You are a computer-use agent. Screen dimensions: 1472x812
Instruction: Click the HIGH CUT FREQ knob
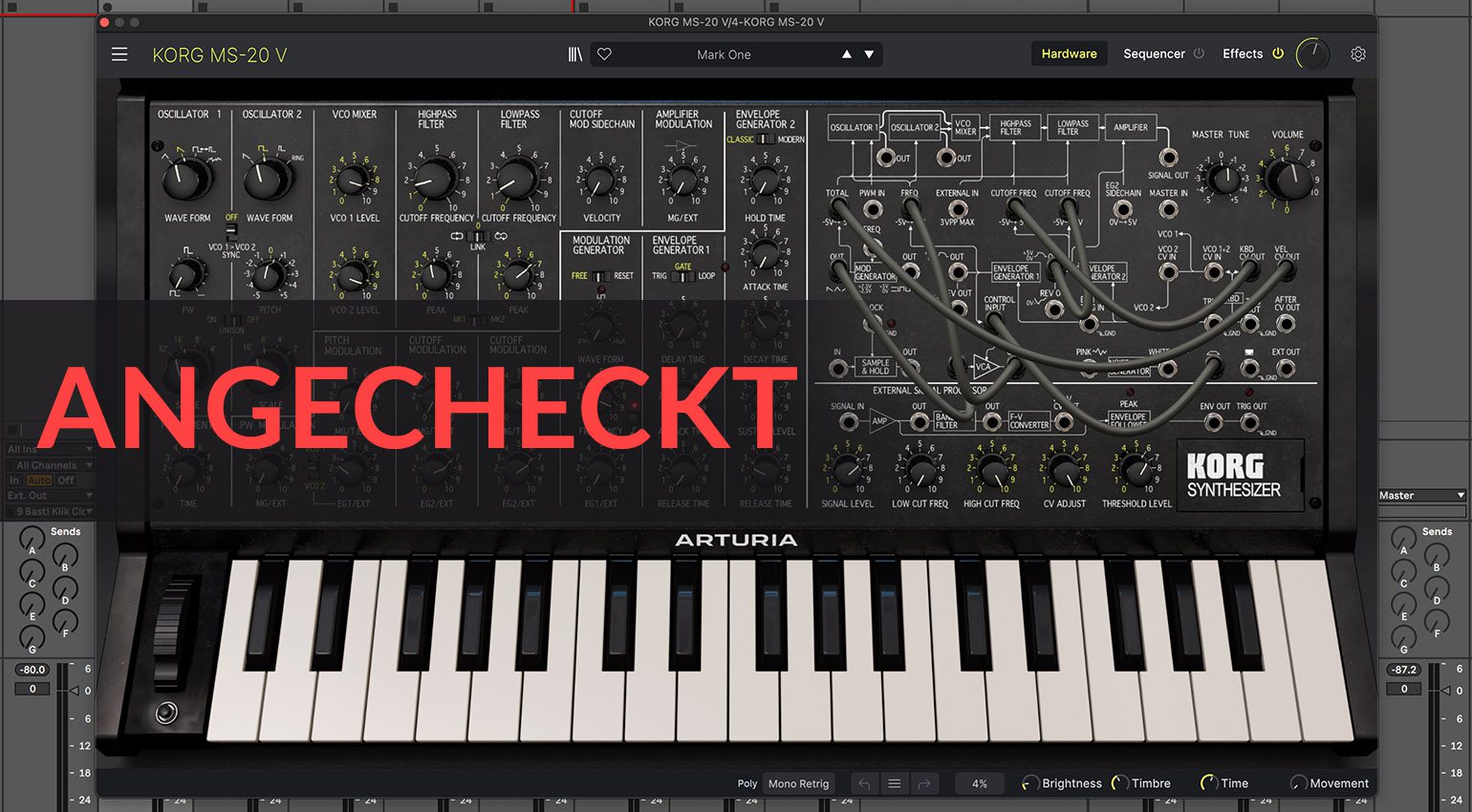pos(992,470)
